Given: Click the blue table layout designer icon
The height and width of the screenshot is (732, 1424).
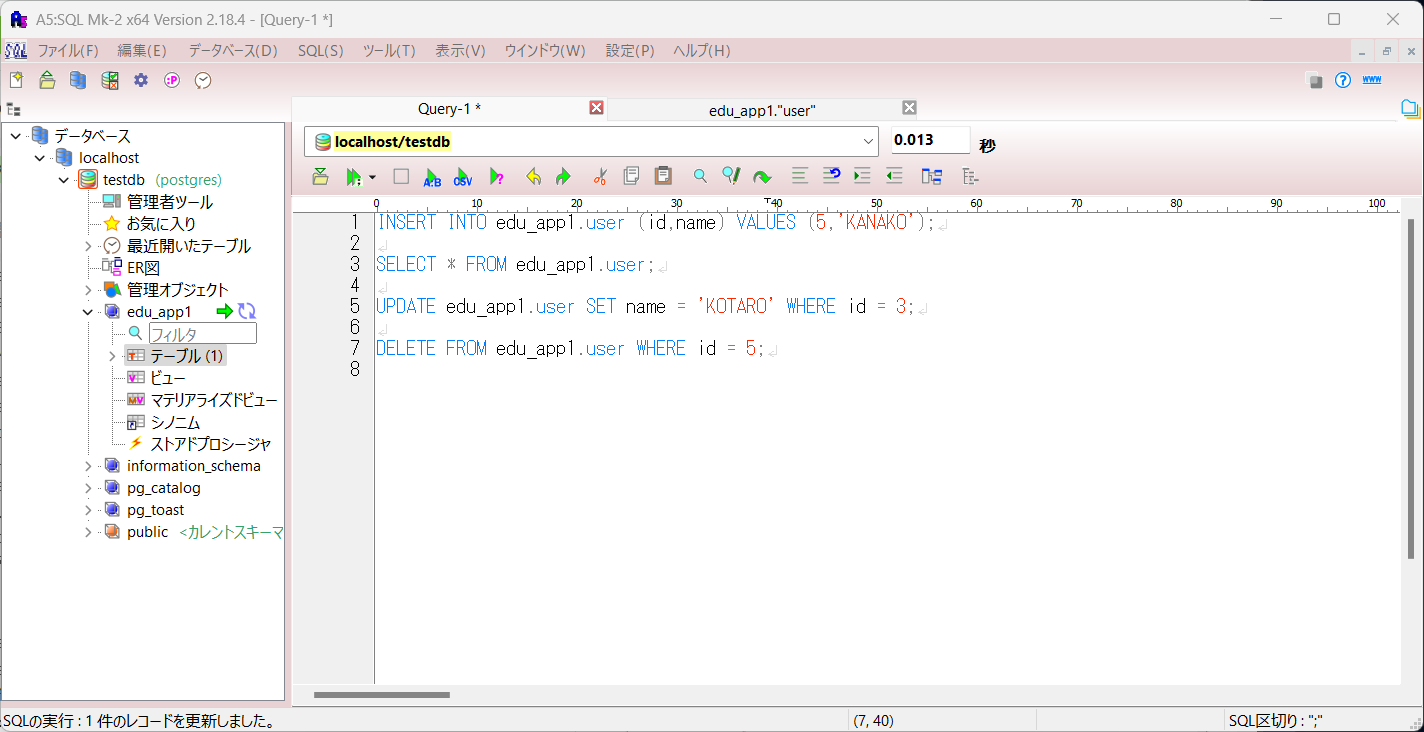Looking at the screenshot, I should pos(932,176).
